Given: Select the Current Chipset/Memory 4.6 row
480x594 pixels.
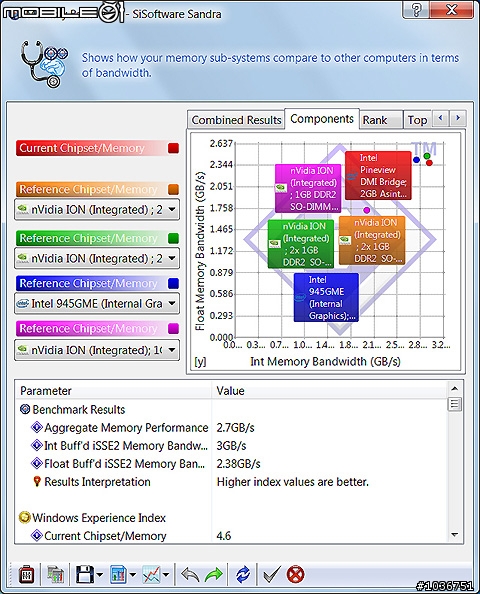Looking at the screenshot, I should point(232,536).
